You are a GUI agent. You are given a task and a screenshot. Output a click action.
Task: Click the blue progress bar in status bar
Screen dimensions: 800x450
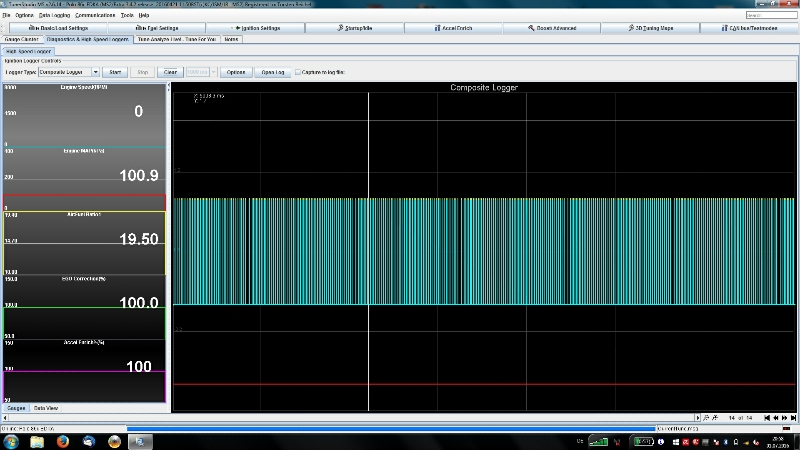tap(391, 429)
